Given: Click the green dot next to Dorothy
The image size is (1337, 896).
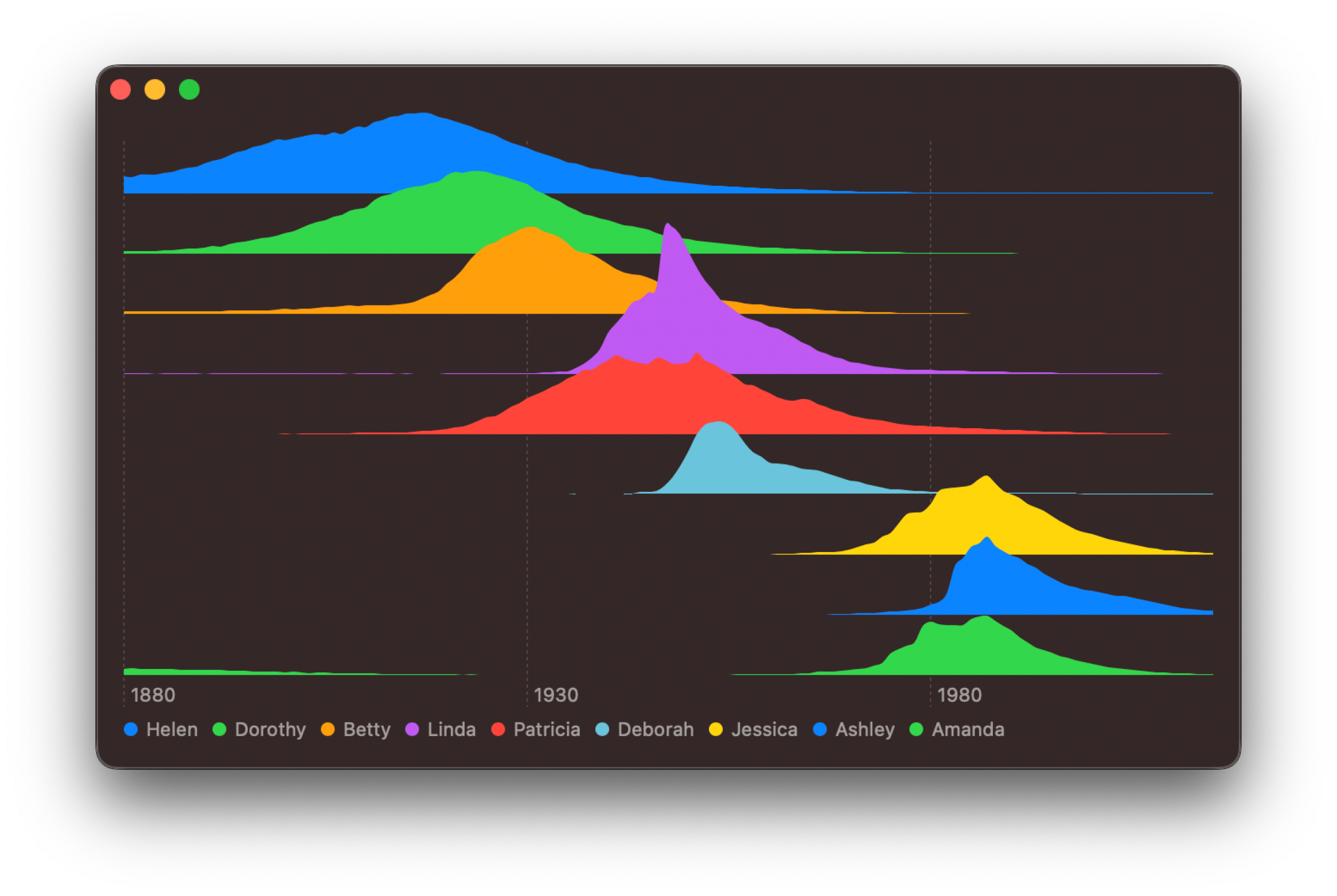Looking at the screenshot, I should (x=220, y=729).
